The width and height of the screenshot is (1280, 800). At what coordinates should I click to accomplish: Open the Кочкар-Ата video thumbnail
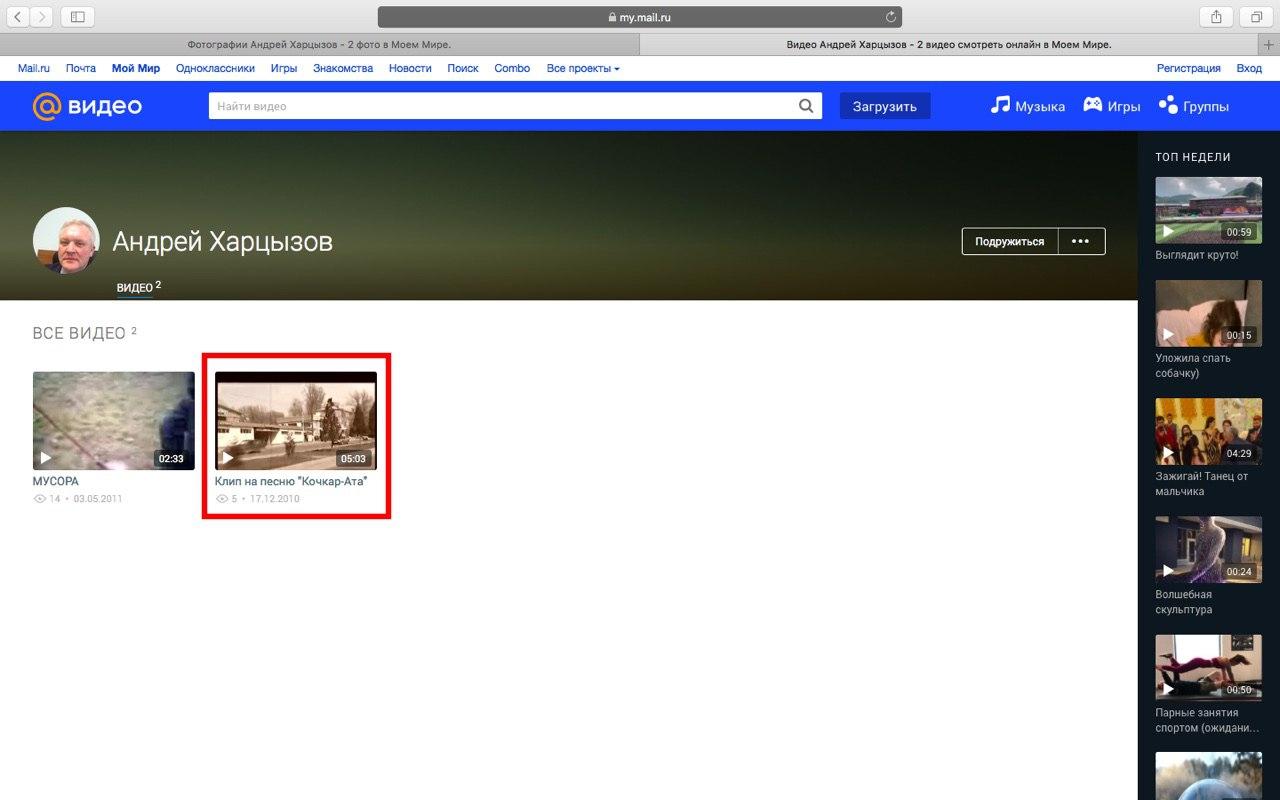[296, 421]
